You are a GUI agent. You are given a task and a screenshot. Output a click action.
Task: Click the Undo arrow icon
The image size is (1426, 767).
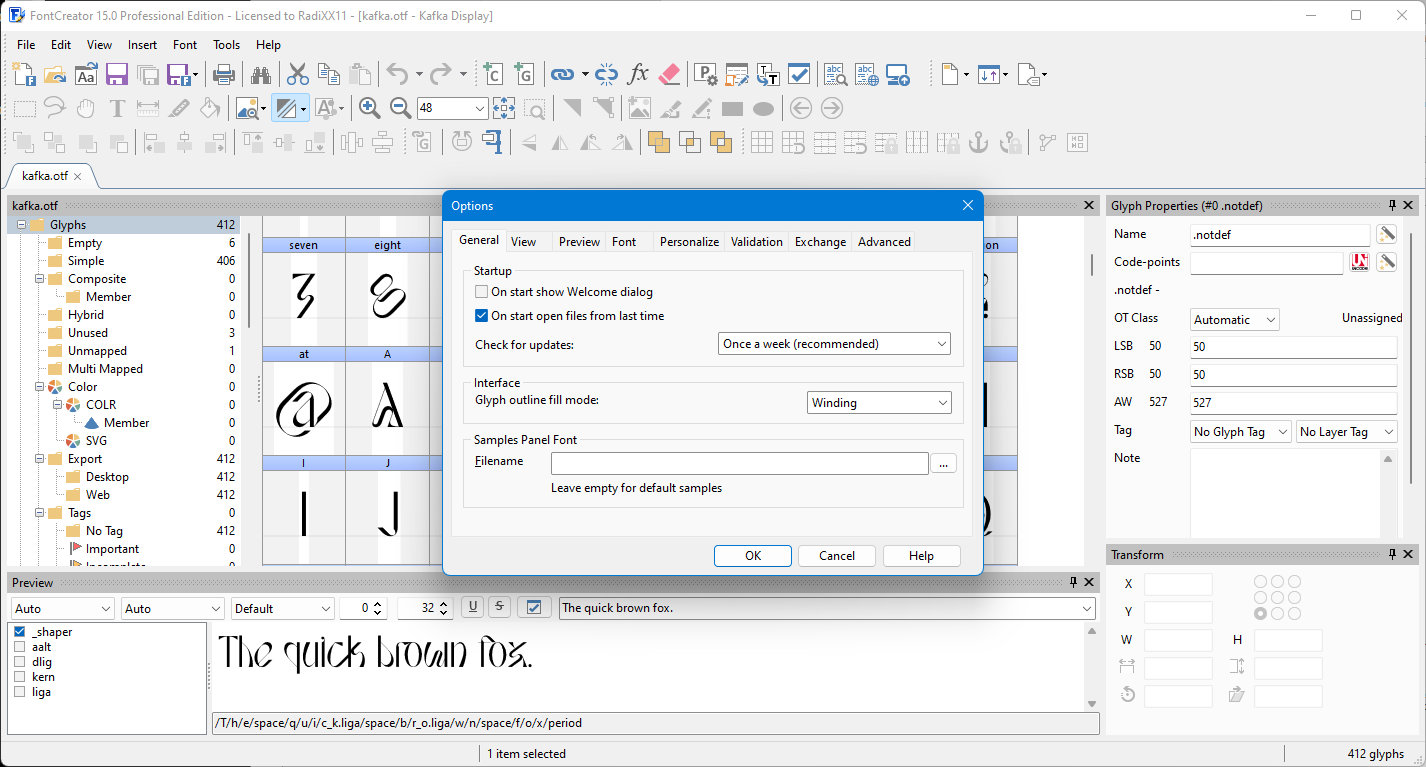coord(397,74)
